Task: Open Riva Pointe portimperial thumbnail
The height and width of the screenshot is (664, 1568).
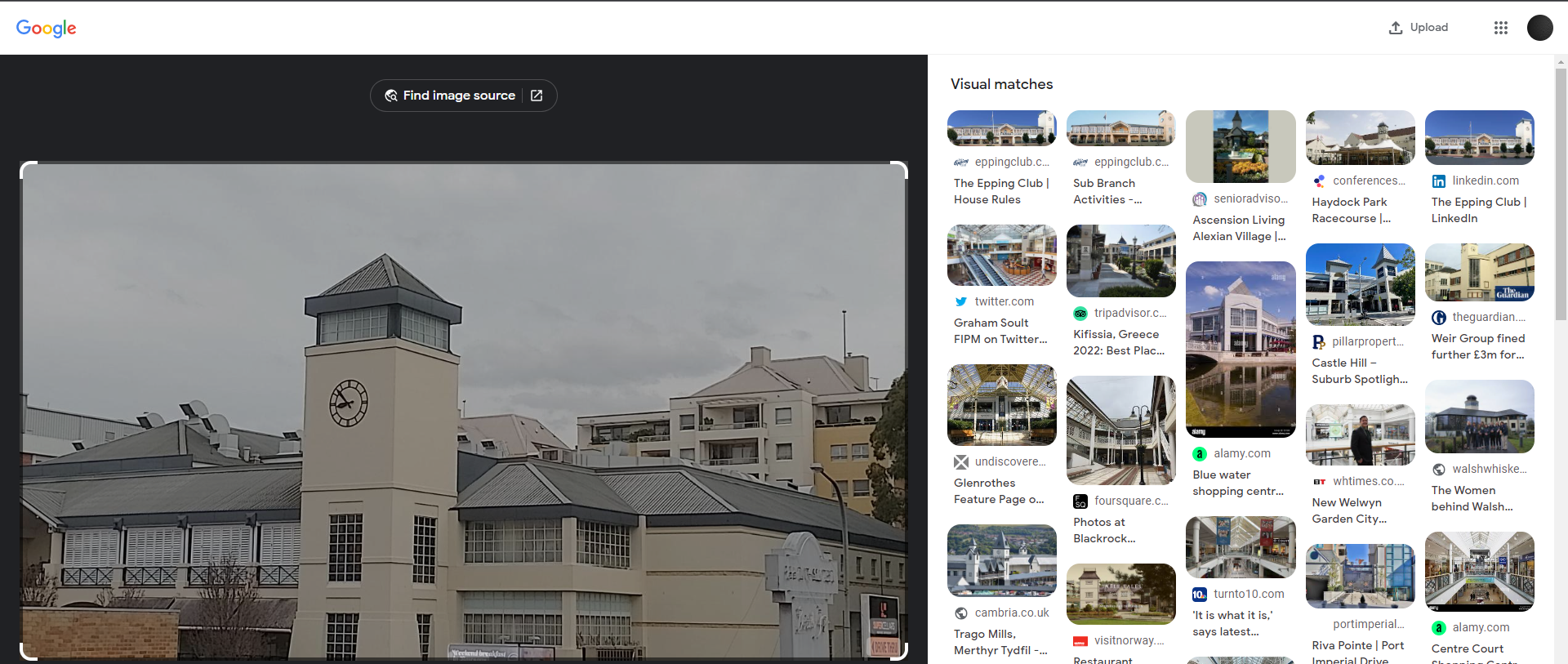Action: (1361, 576)
